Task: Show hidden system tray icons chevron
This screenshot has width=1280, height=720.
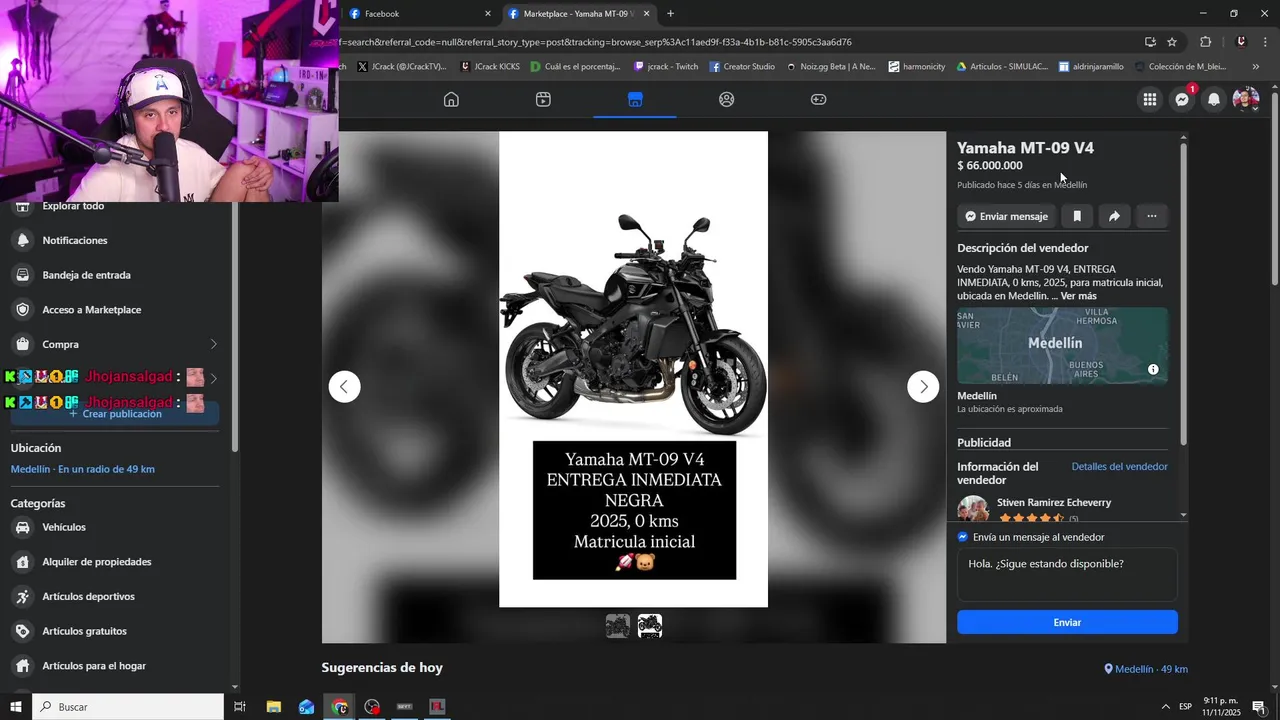Action: [x=1166, y=707]
